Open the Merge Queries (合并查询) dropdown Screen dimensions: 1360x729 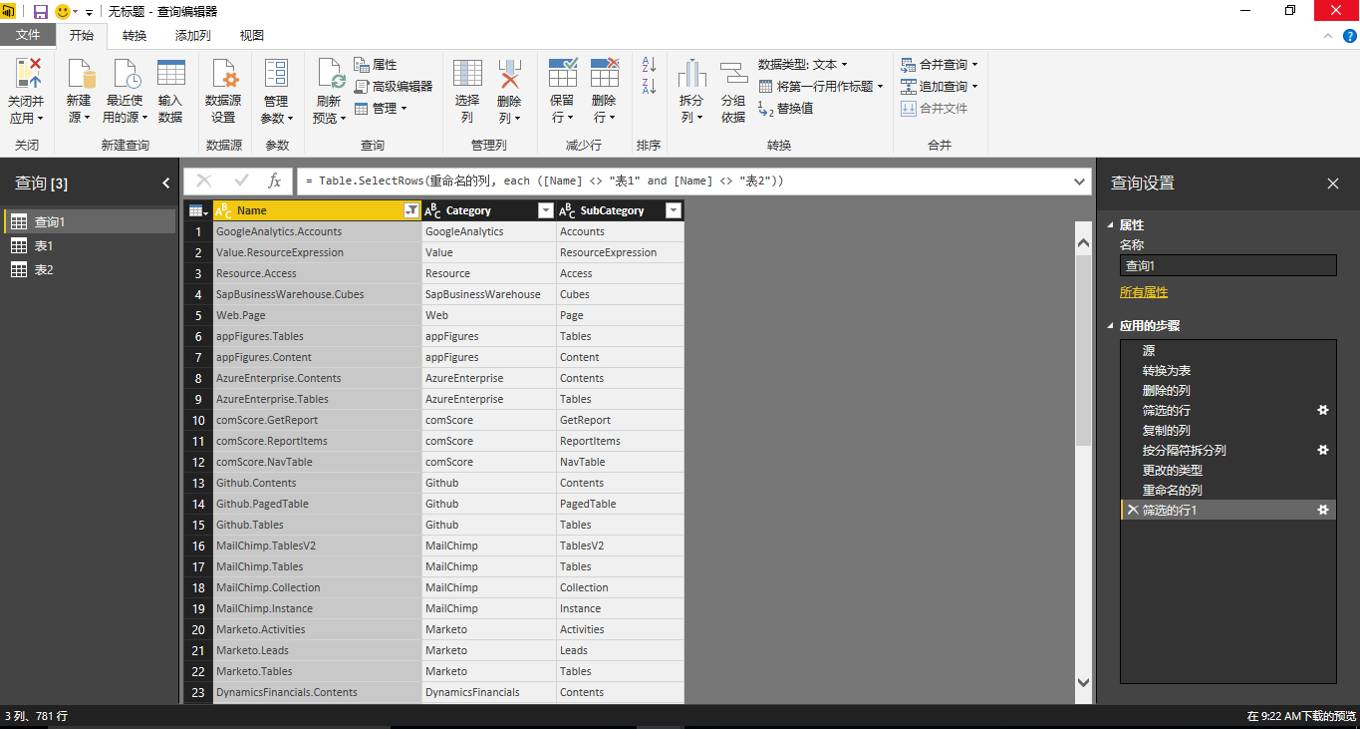coord(939,64)
